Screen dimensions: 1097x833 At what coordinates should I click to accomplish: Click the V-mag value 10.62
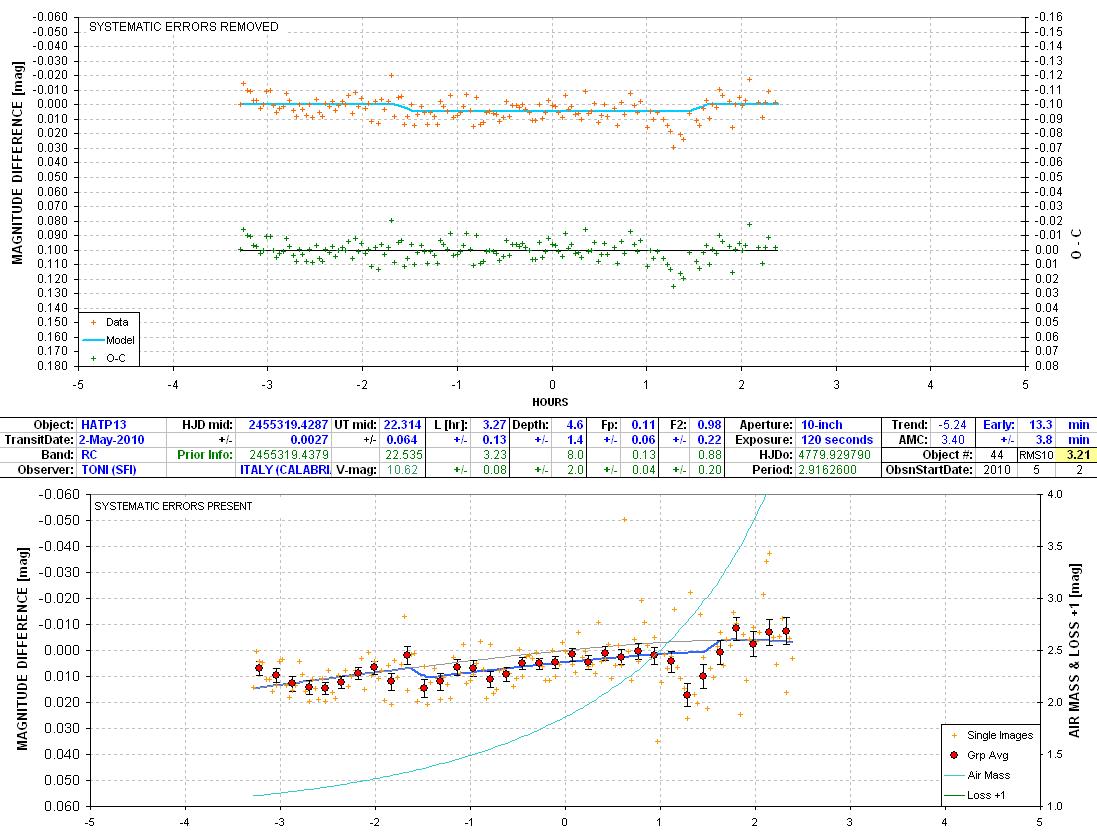pyautogui.click(x=402, y=470)
